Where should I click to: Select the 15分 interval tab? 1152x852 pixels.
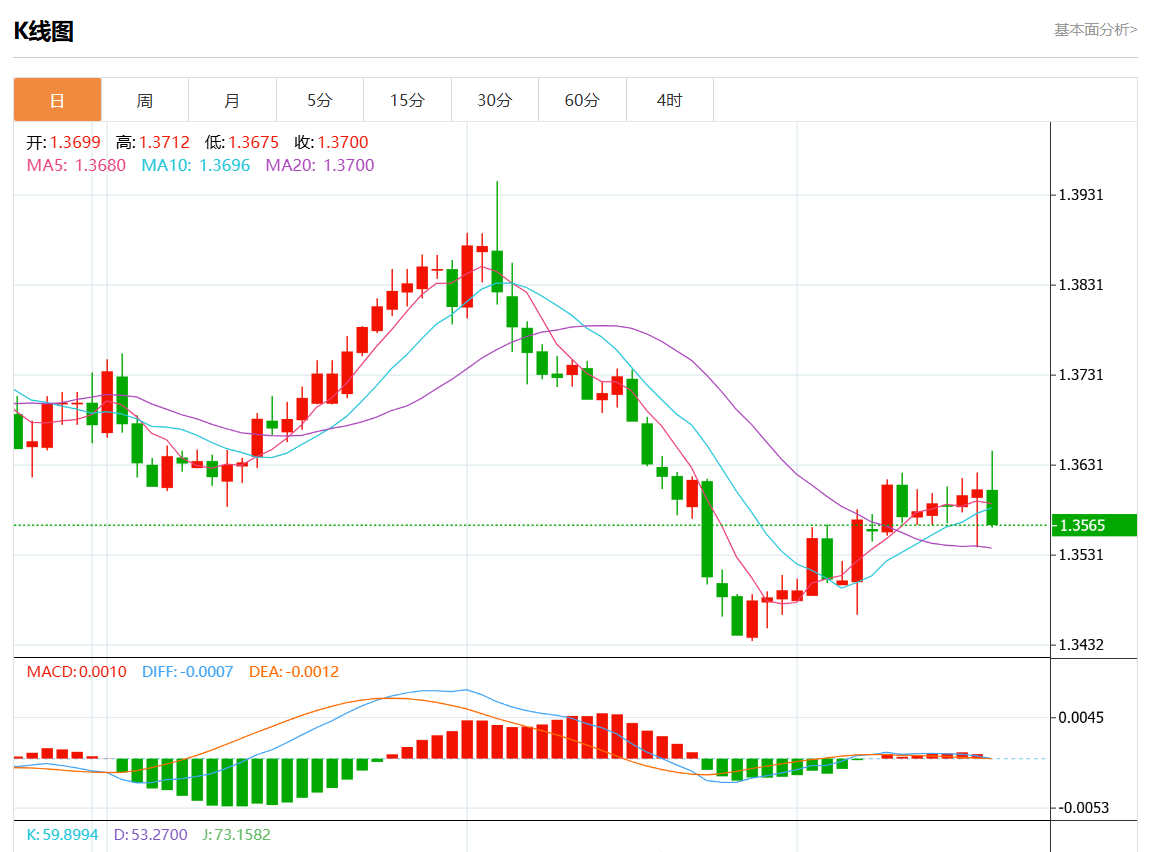coord(407,100)
